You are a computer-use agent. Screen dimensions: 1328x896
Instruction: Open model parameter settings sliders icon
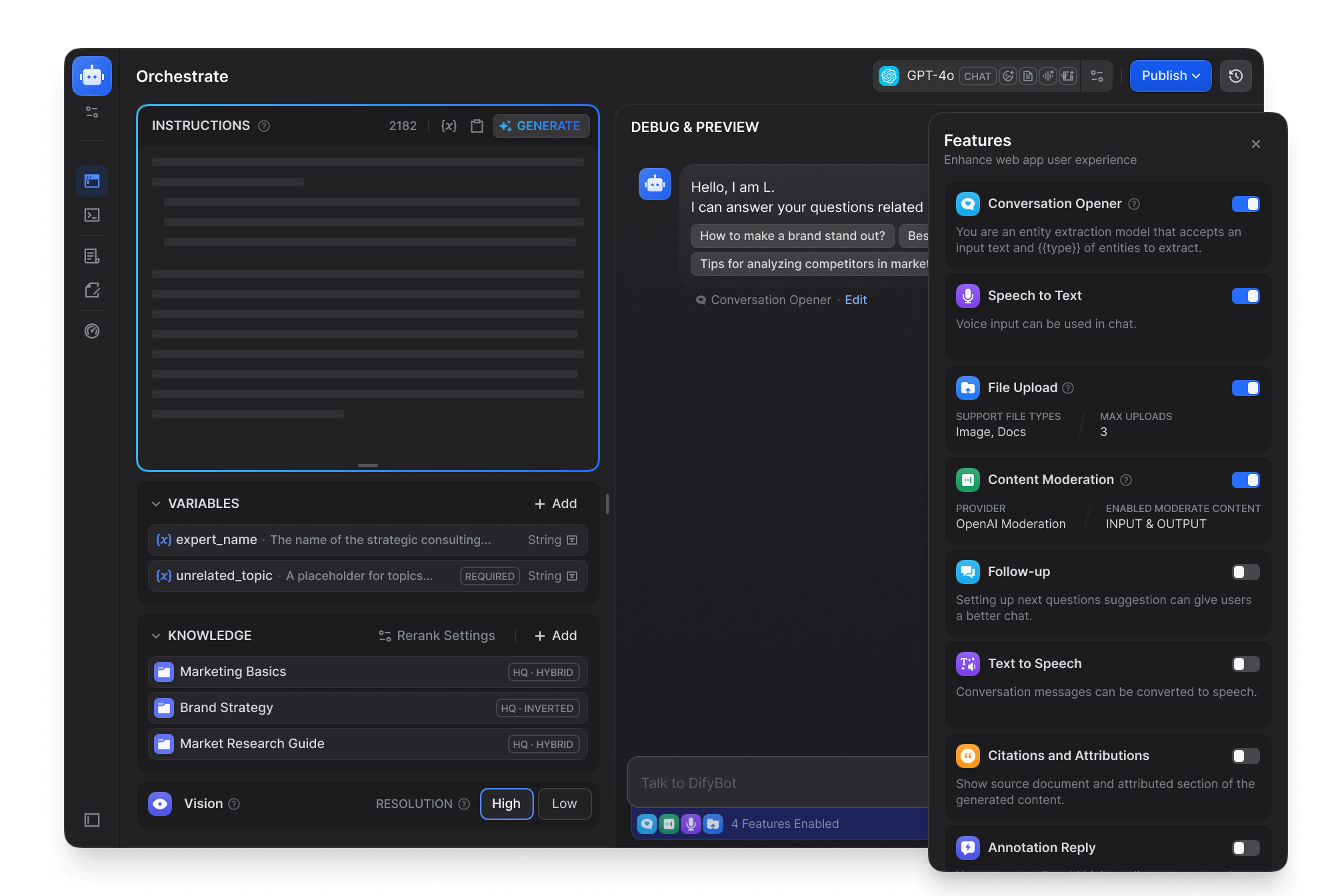click(1097, 76)
